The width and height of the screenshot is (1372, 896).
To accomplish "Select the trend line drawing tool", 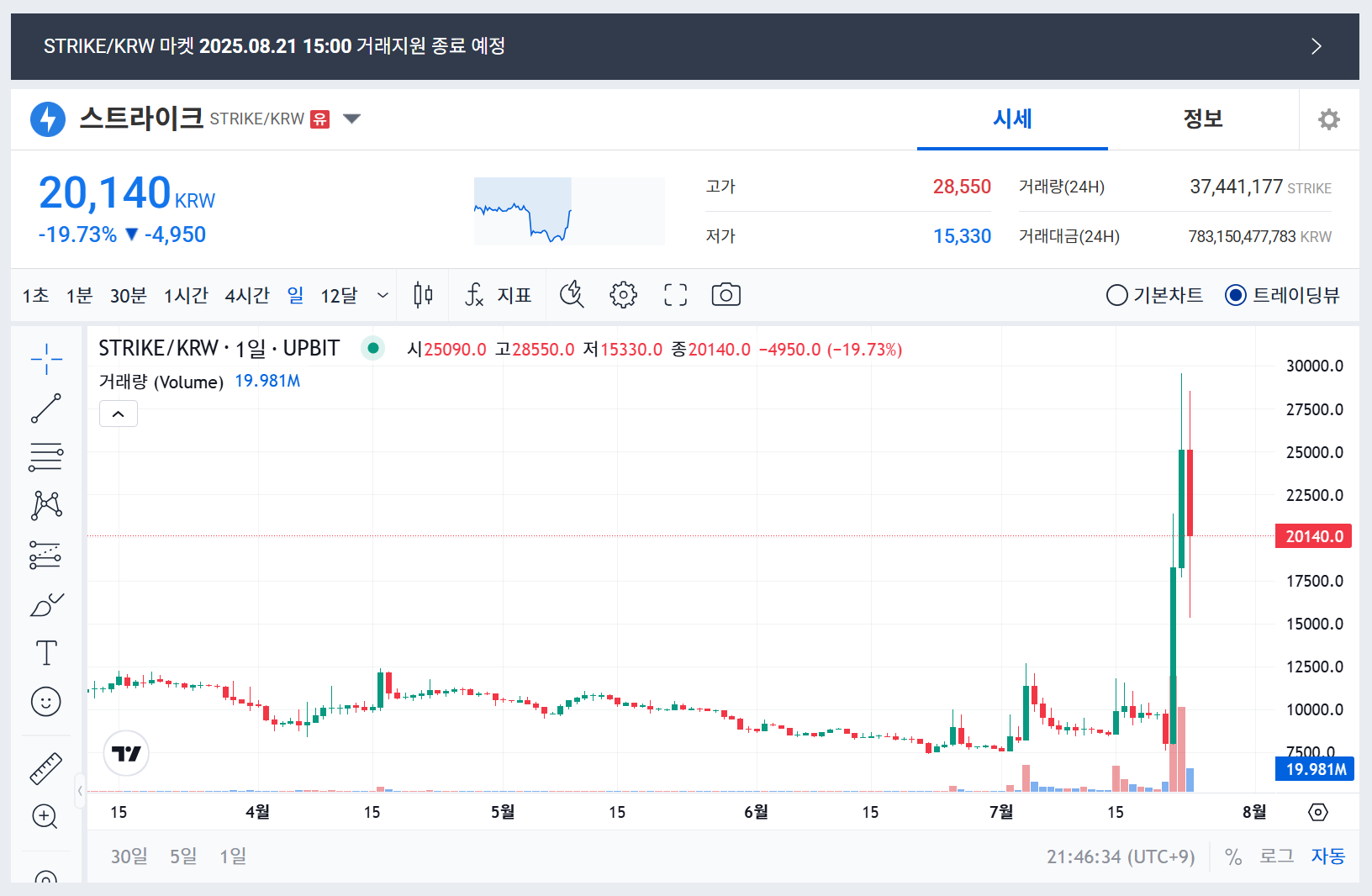I will click(x=46, y=406).
